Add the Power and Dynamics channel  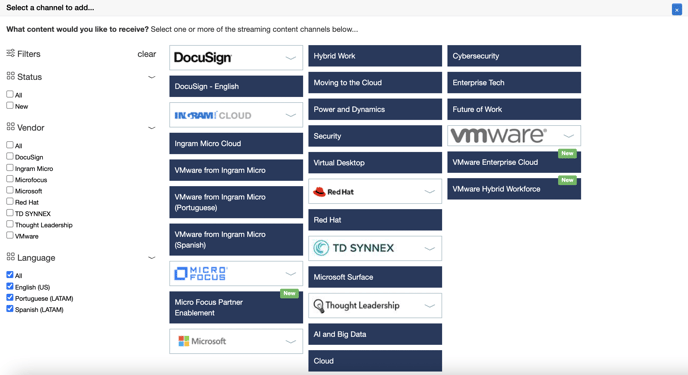click(x=375, y=109)
